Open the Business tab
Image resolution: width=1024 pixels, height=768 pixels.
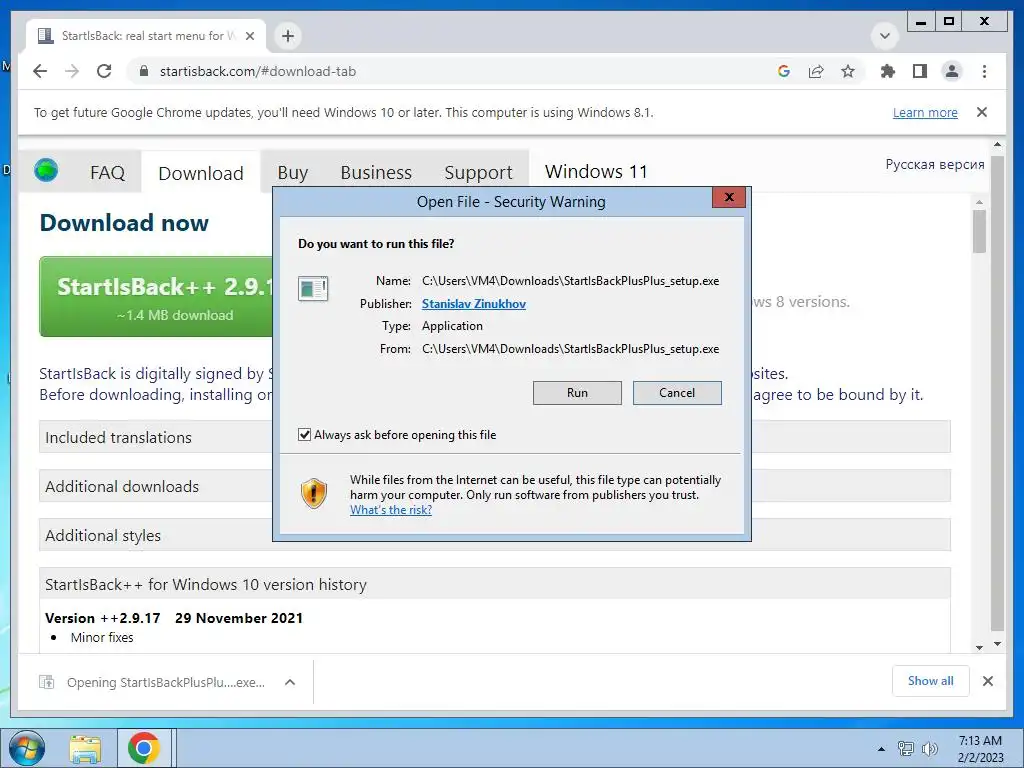click(x=376, y=172)
